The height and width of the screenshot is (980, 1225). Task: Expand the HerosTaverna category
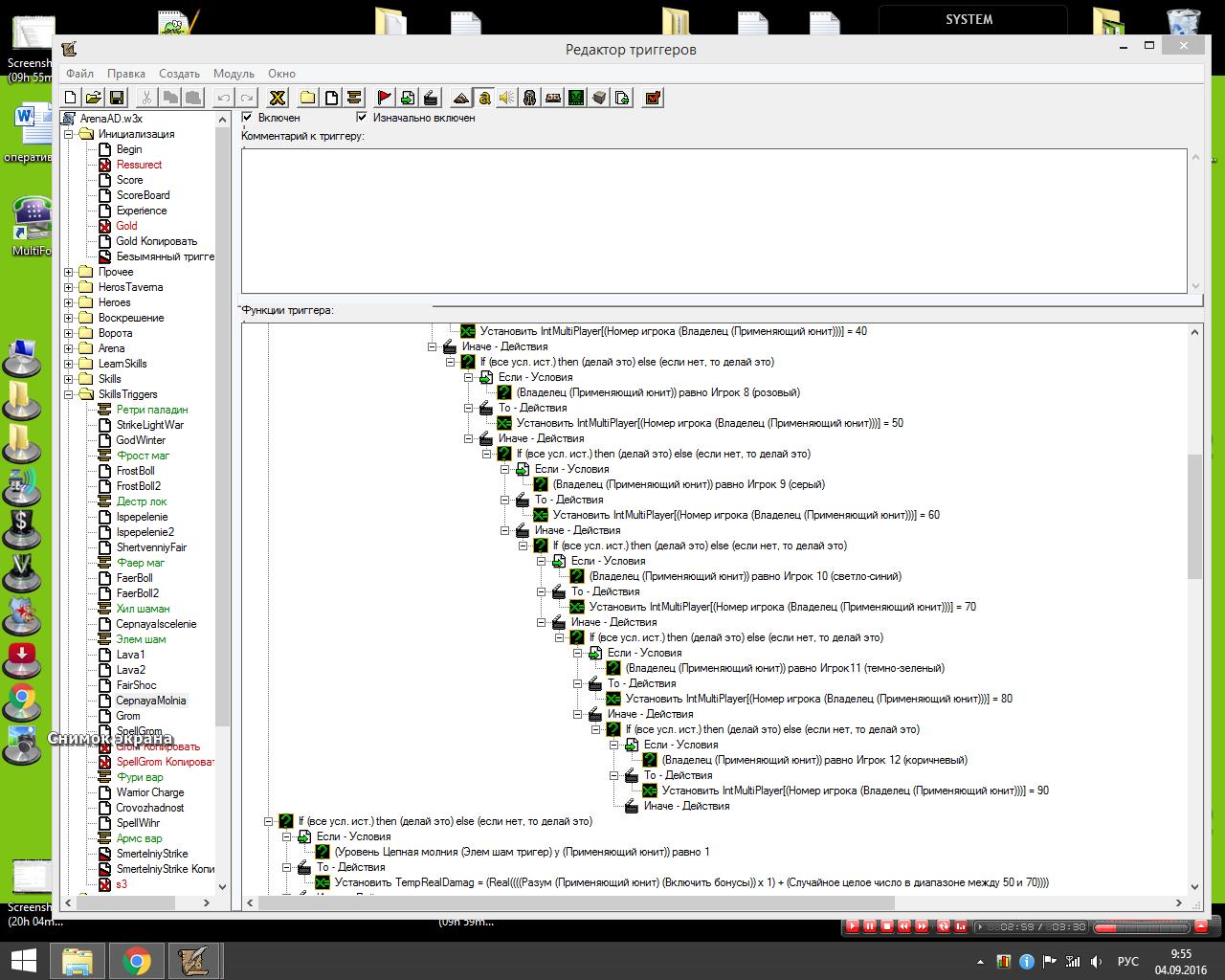pos(69,287)
